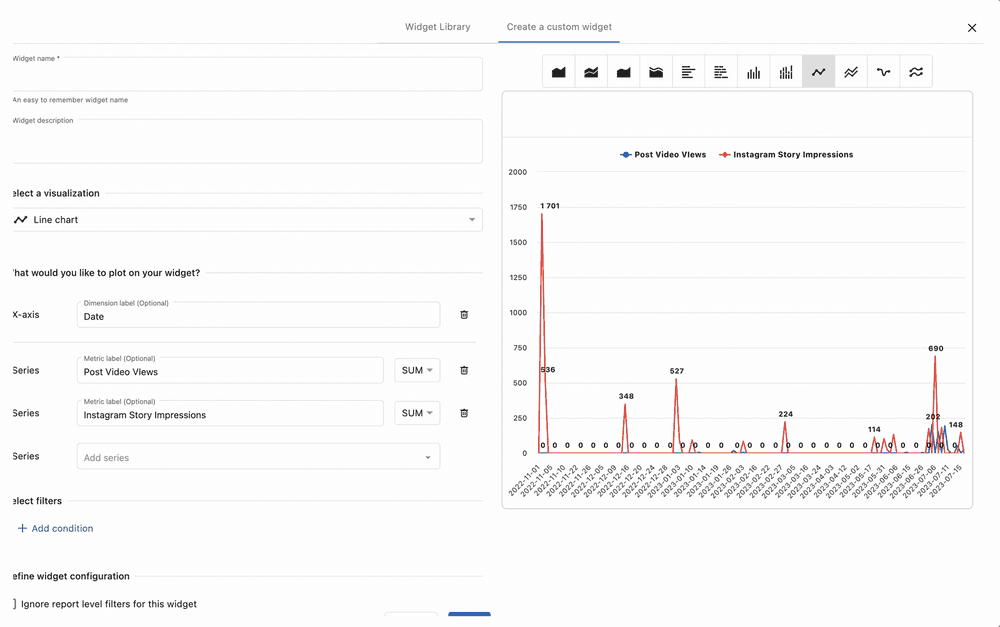This screenshot has width=1000, height=627.
Task: Choose the horizontal bar chart type icon
Action: tap(689, 72)
